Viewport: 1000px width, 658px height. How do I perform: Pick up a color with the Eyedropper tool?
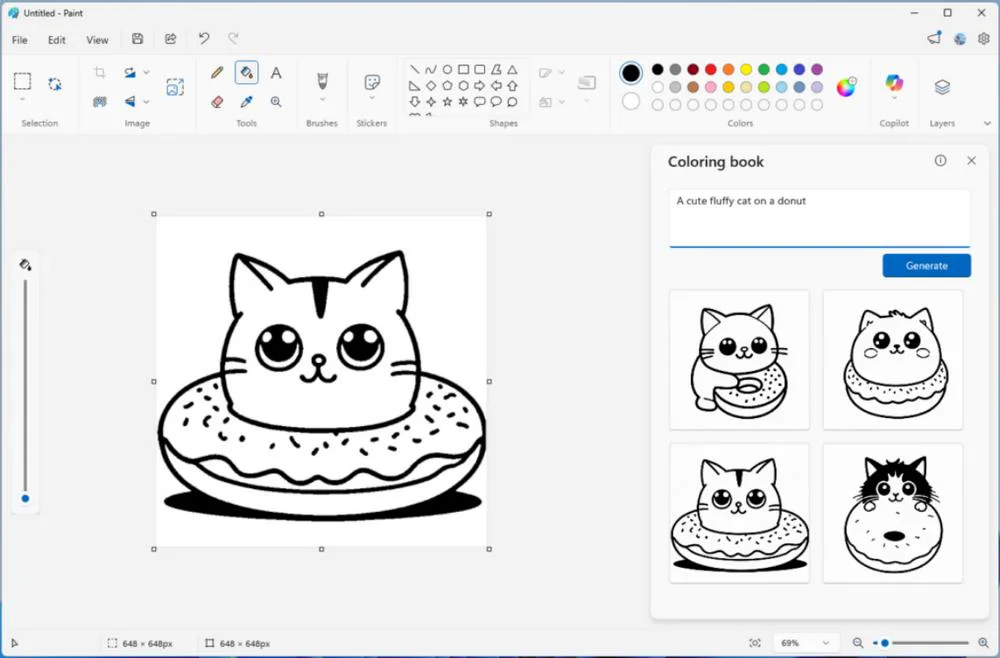(x=246, y=101)
